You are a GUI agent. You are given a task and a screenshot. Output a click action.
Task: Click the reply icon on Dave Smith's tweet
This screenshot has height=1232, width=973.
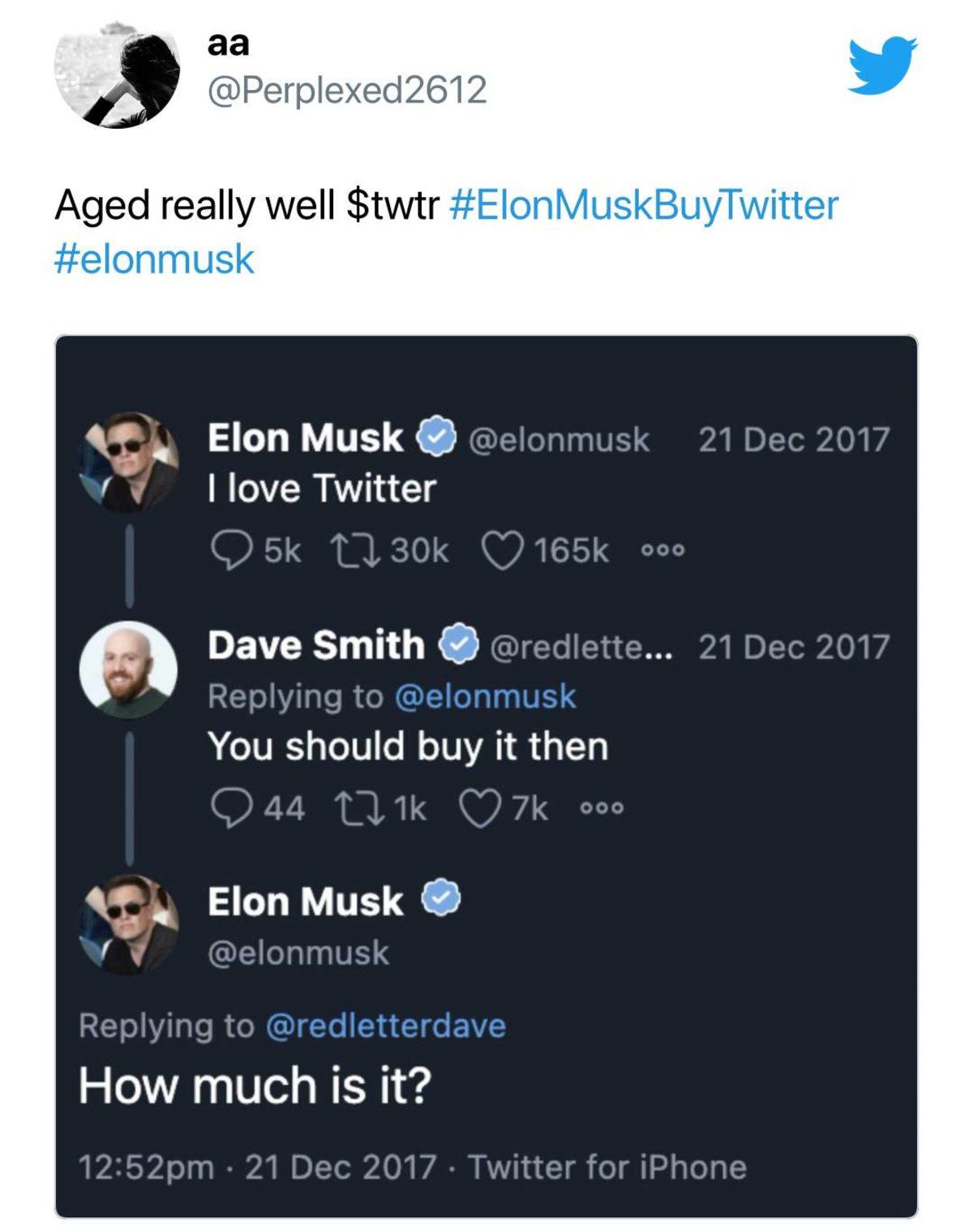pyautogui.click(x=236, y=806)
